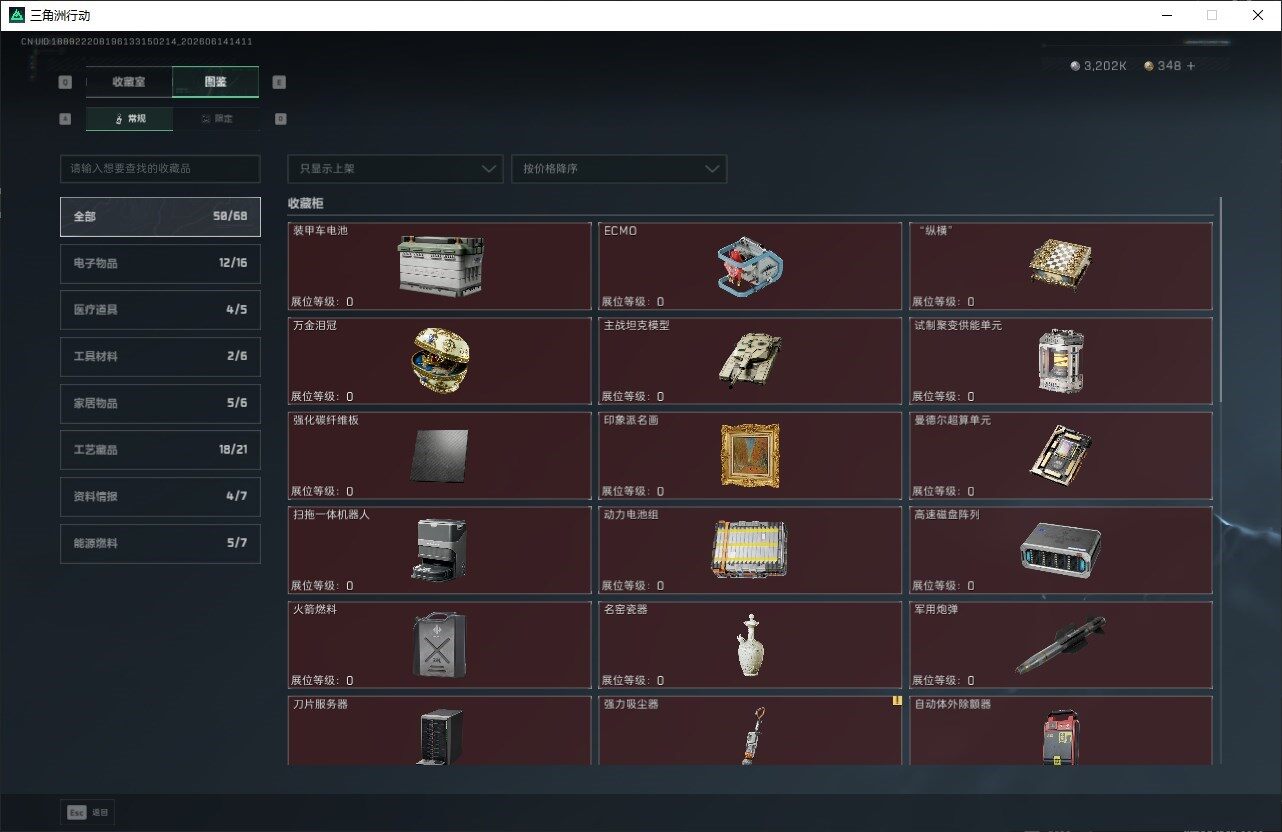The image size is (1282, 832).
Task: Click the yellow badge on 强力吸尘器 card
Action: point(897,701)
